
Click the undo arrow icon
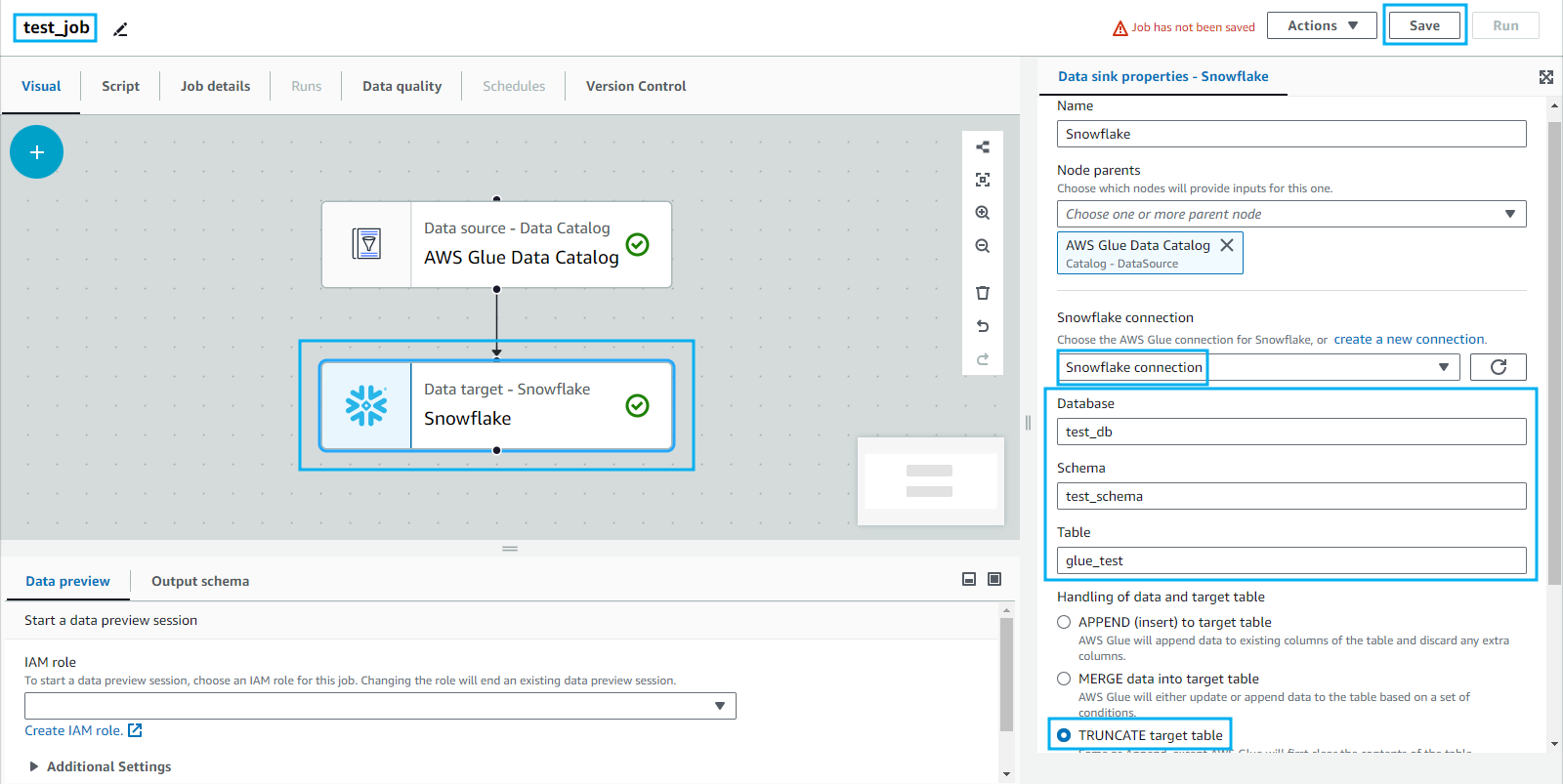(983, 326)
